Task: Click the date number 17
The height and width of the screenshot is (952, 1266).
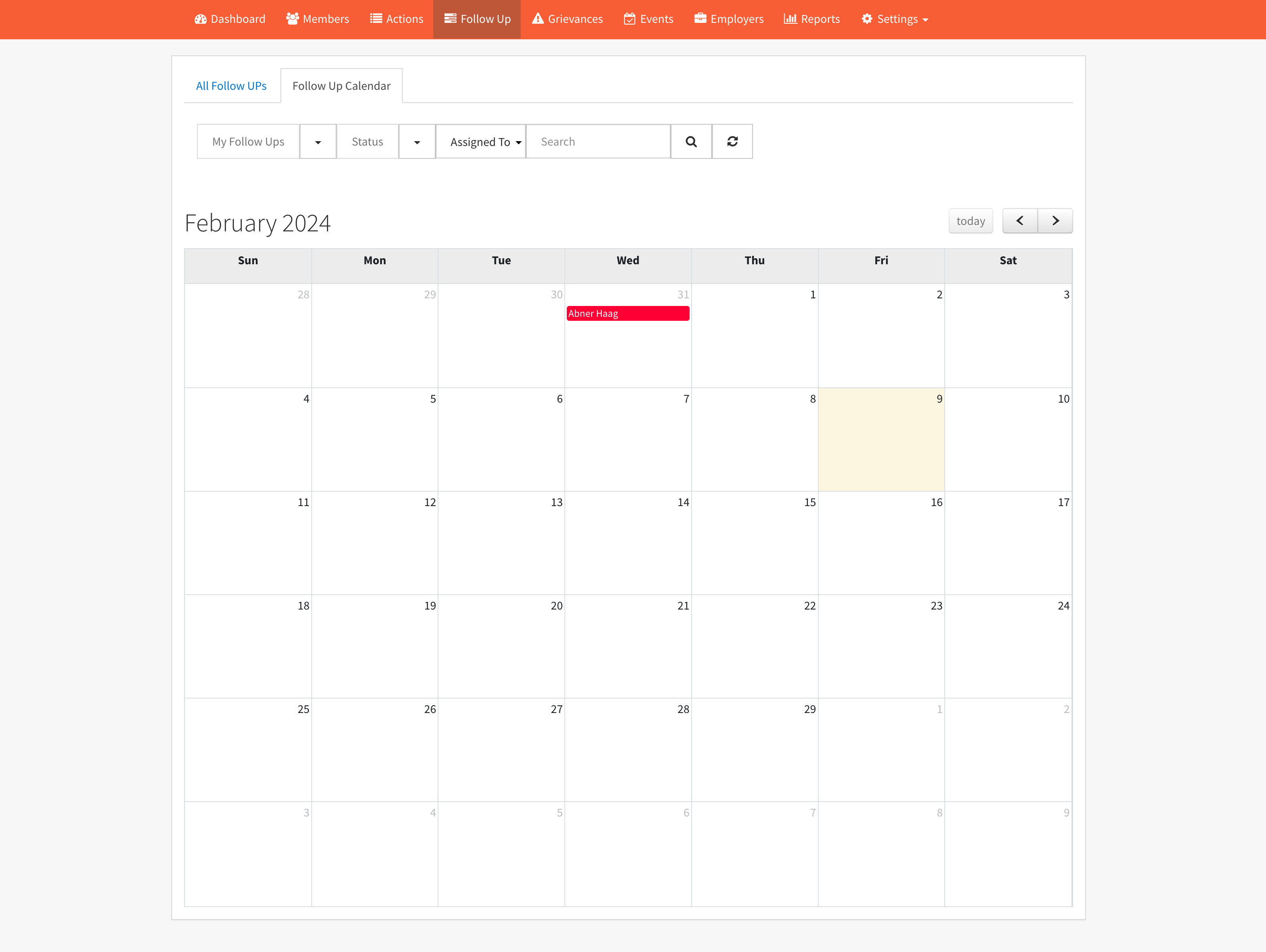Action: point(1063,502)
